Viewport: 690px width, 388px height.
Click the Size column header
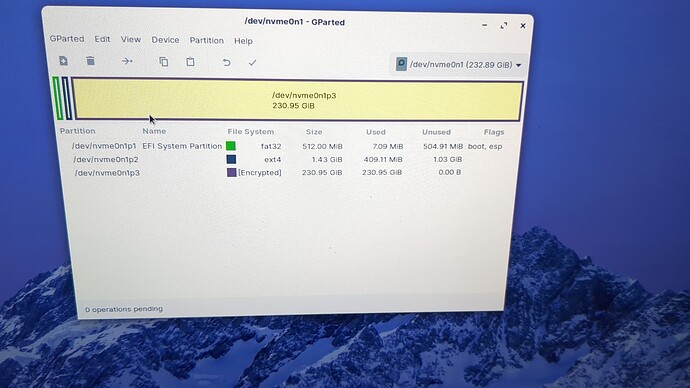[x=314, y=132]
